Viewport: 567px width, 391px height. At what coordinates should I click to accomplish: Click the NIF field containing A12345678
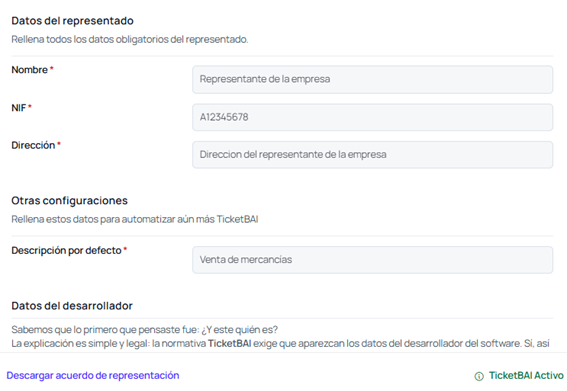coord(372,117)
